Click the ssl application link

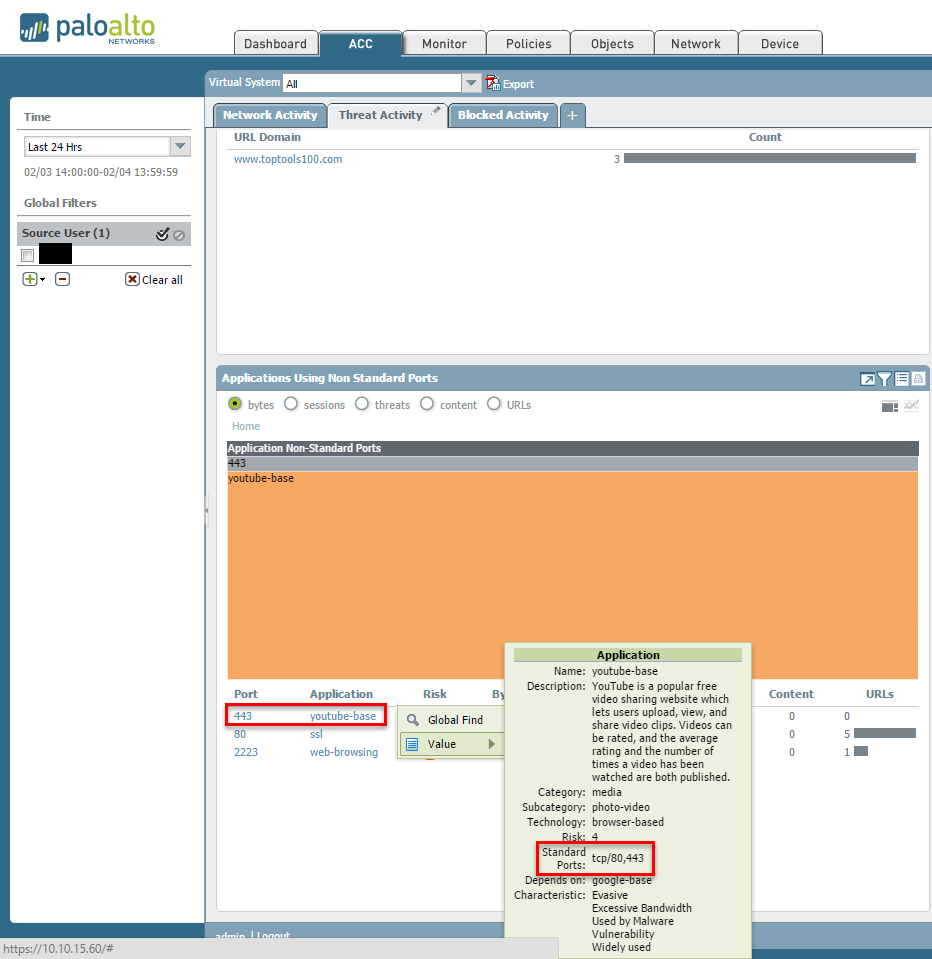coord(316,734)
